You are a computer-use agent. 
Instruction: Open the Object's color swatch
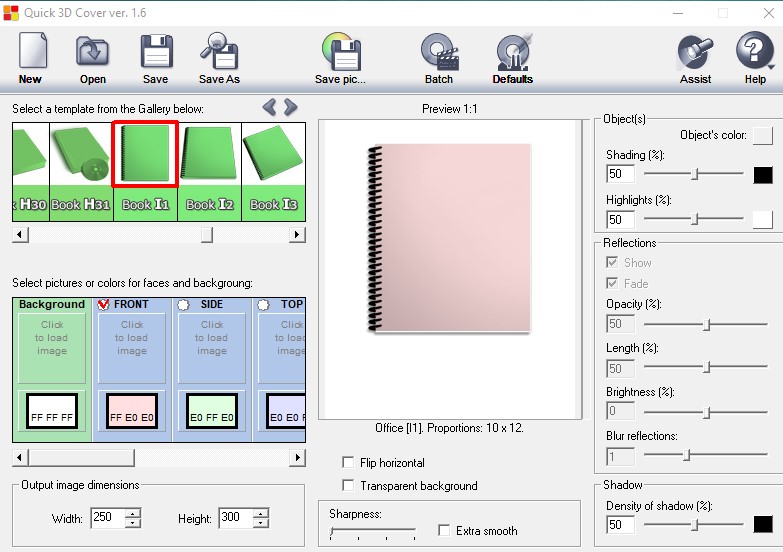[762, 136]
